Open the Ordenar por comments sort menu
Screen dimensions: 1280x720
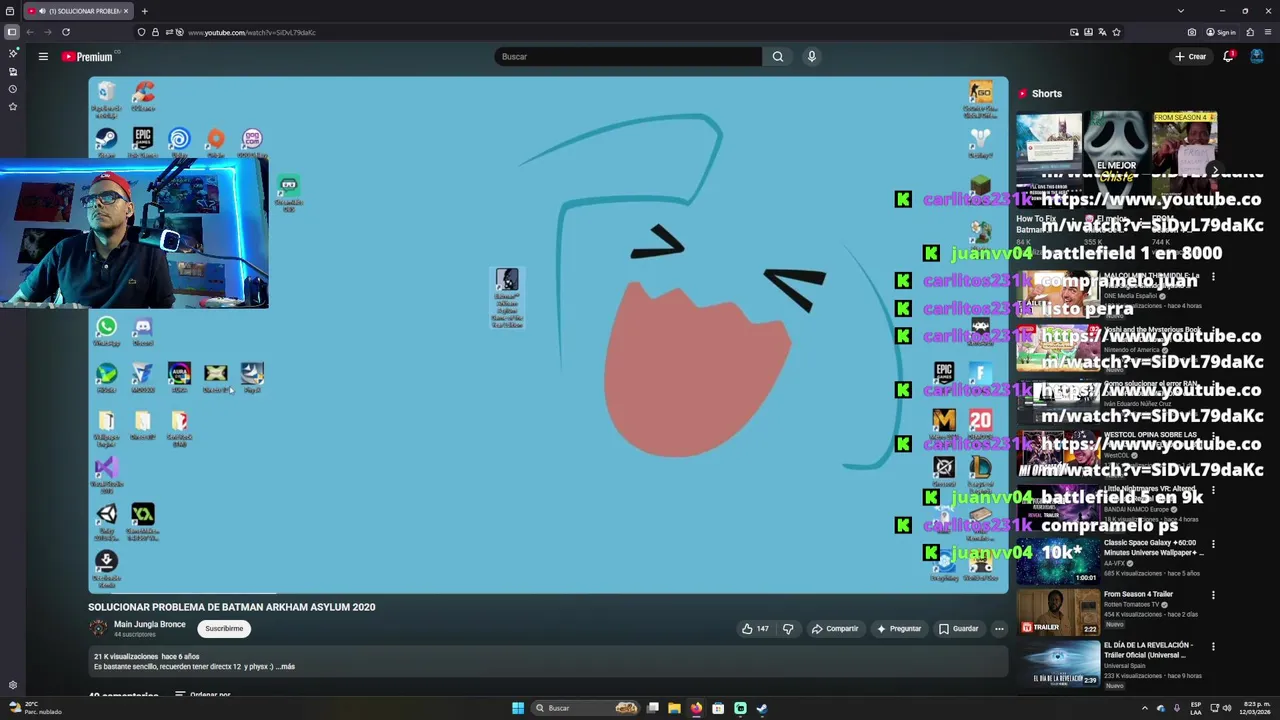pos(203,695)
